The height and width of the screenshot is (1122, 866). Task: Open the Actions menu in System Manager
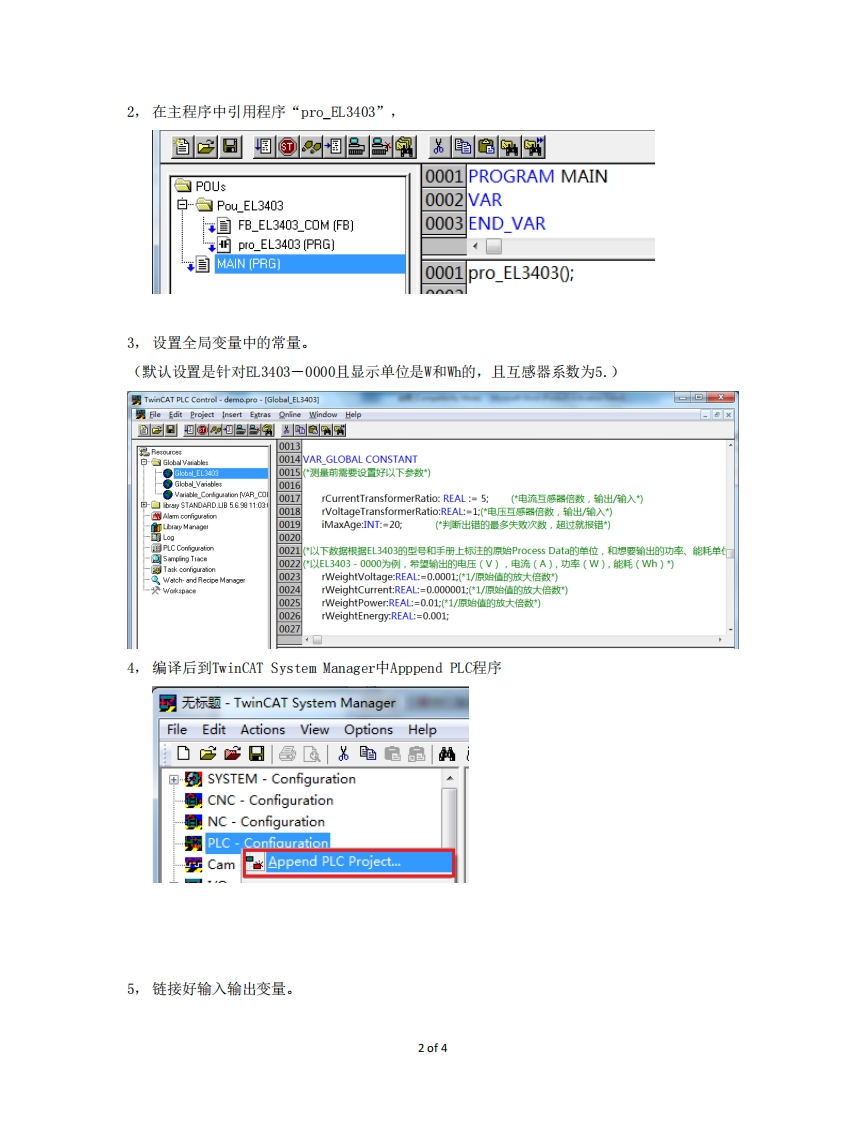[x=262, y=729]
